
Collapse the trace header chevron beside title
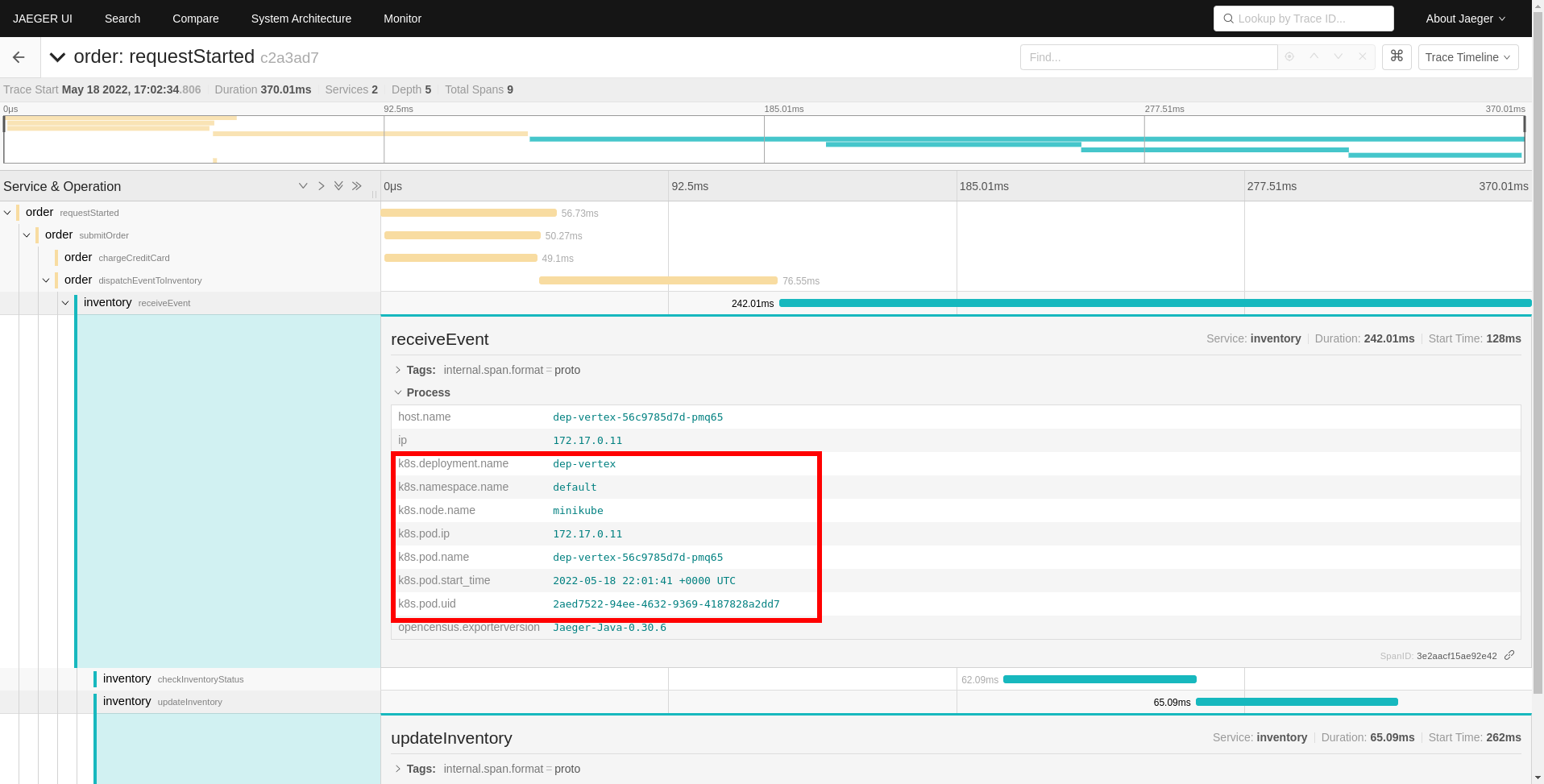(57, 57)
